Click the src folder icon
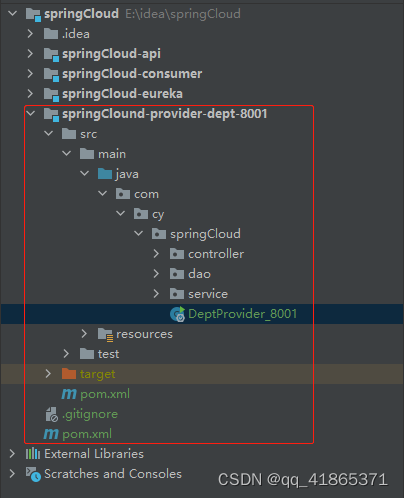 pos(69,134)
